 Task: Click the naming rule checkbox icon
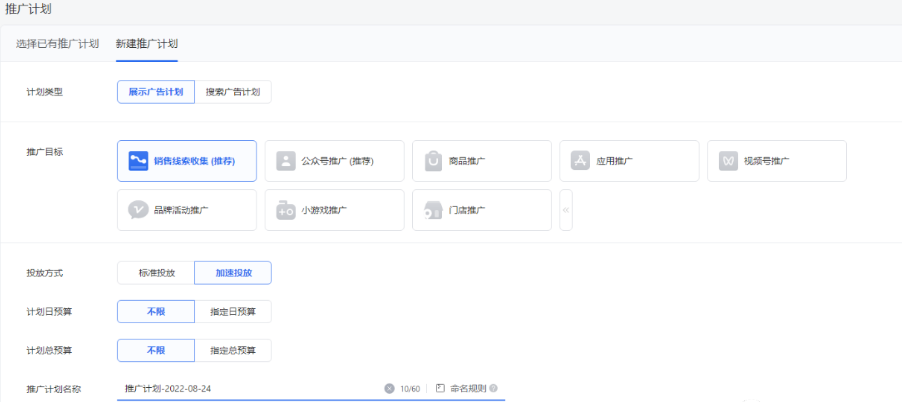pos(441,388)
